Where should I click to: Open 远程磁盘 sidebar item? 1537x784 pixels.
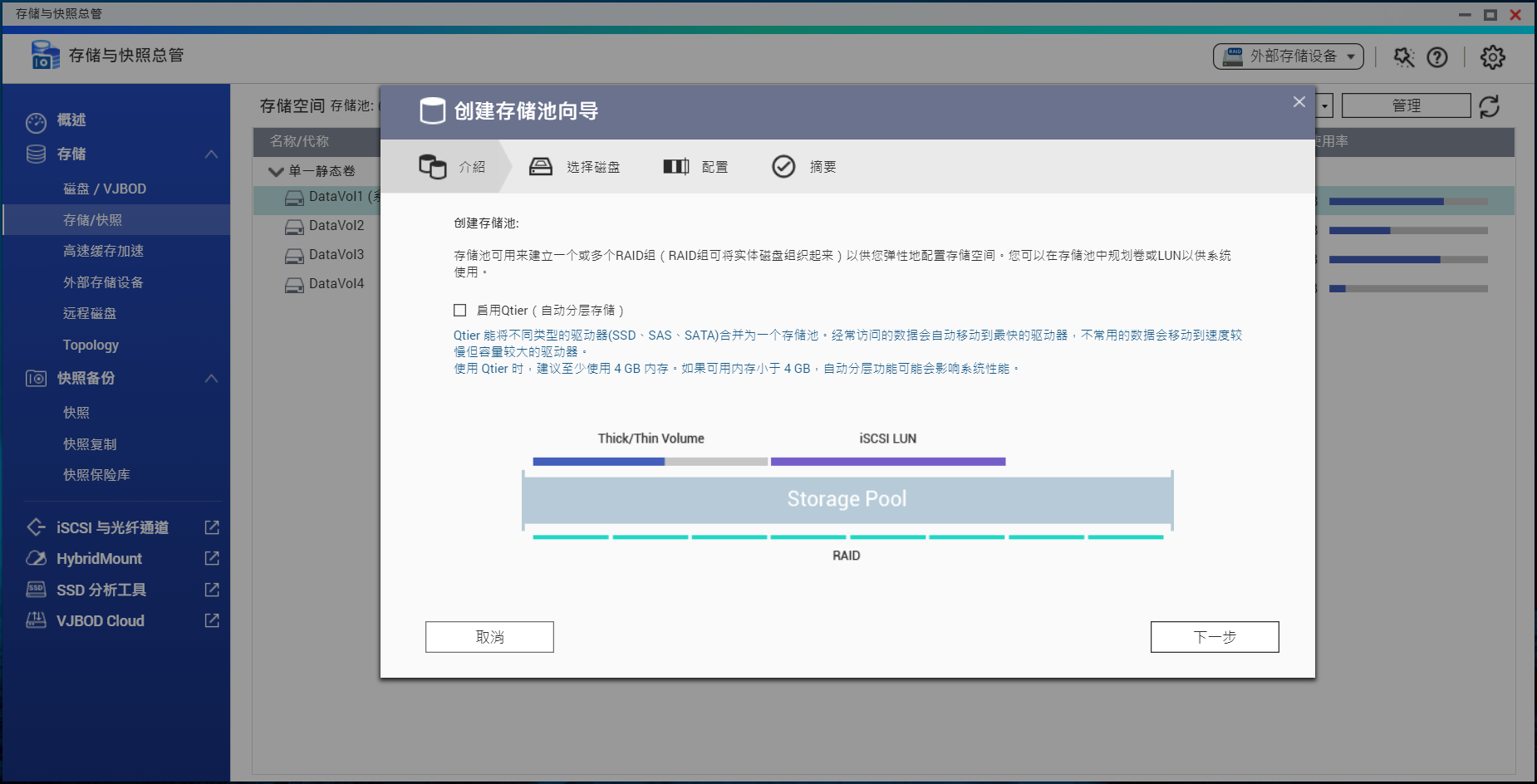(x=116, y=313)
